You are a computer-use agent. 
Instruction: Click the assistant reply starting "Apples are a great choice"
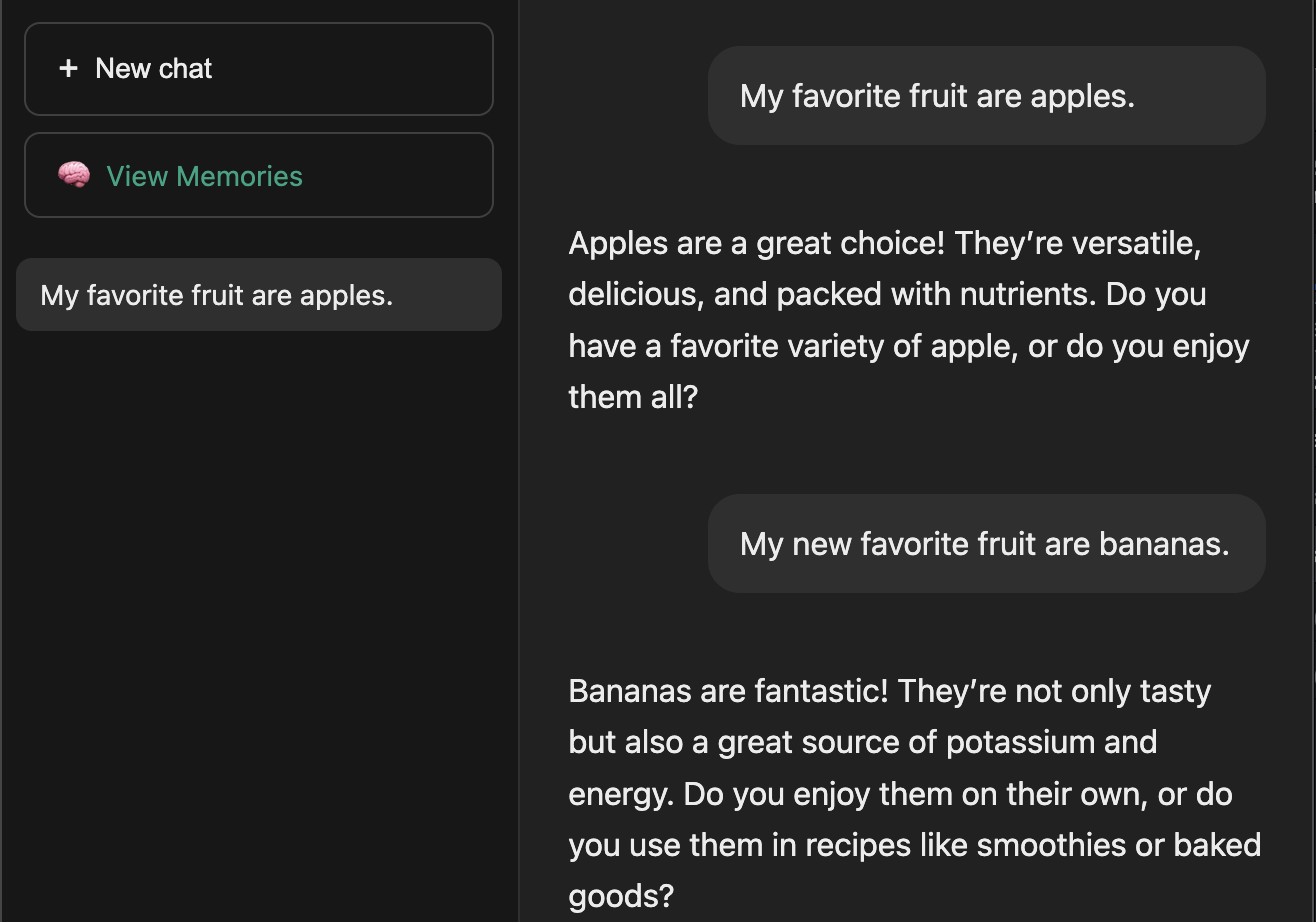[908, 320]
